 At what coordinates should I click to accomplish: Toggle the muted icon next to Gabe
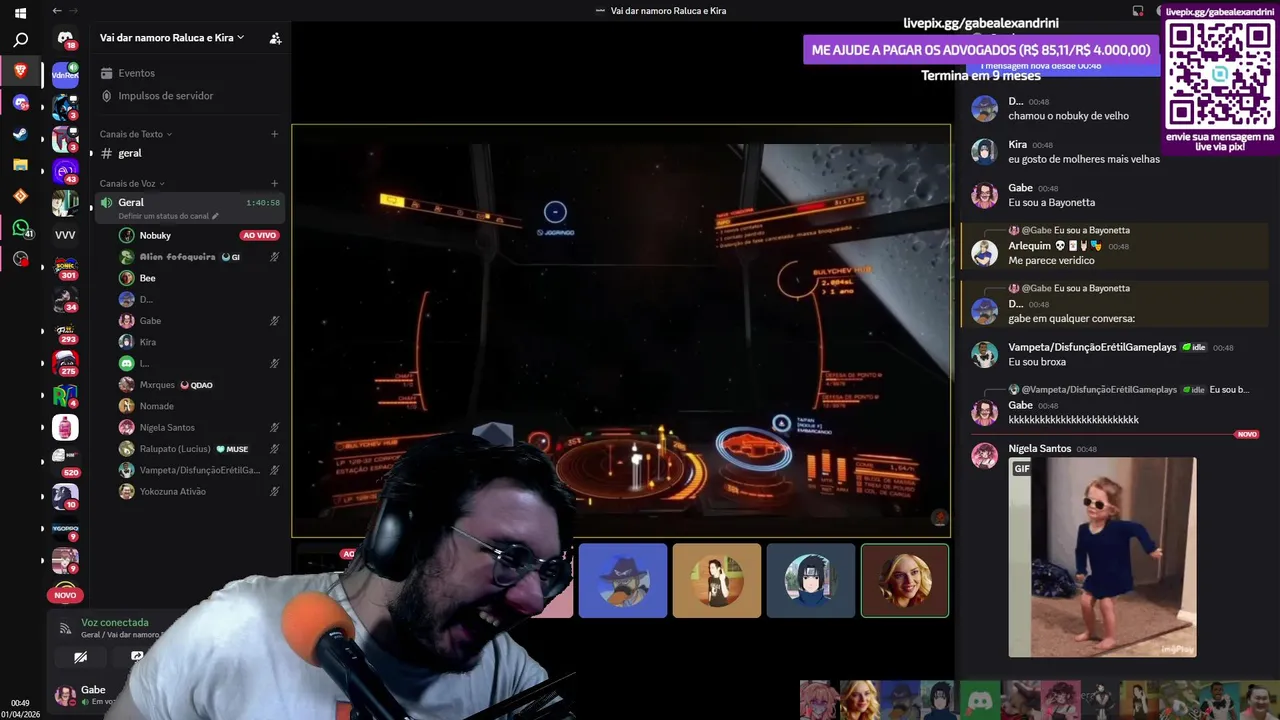pos(274,321)
